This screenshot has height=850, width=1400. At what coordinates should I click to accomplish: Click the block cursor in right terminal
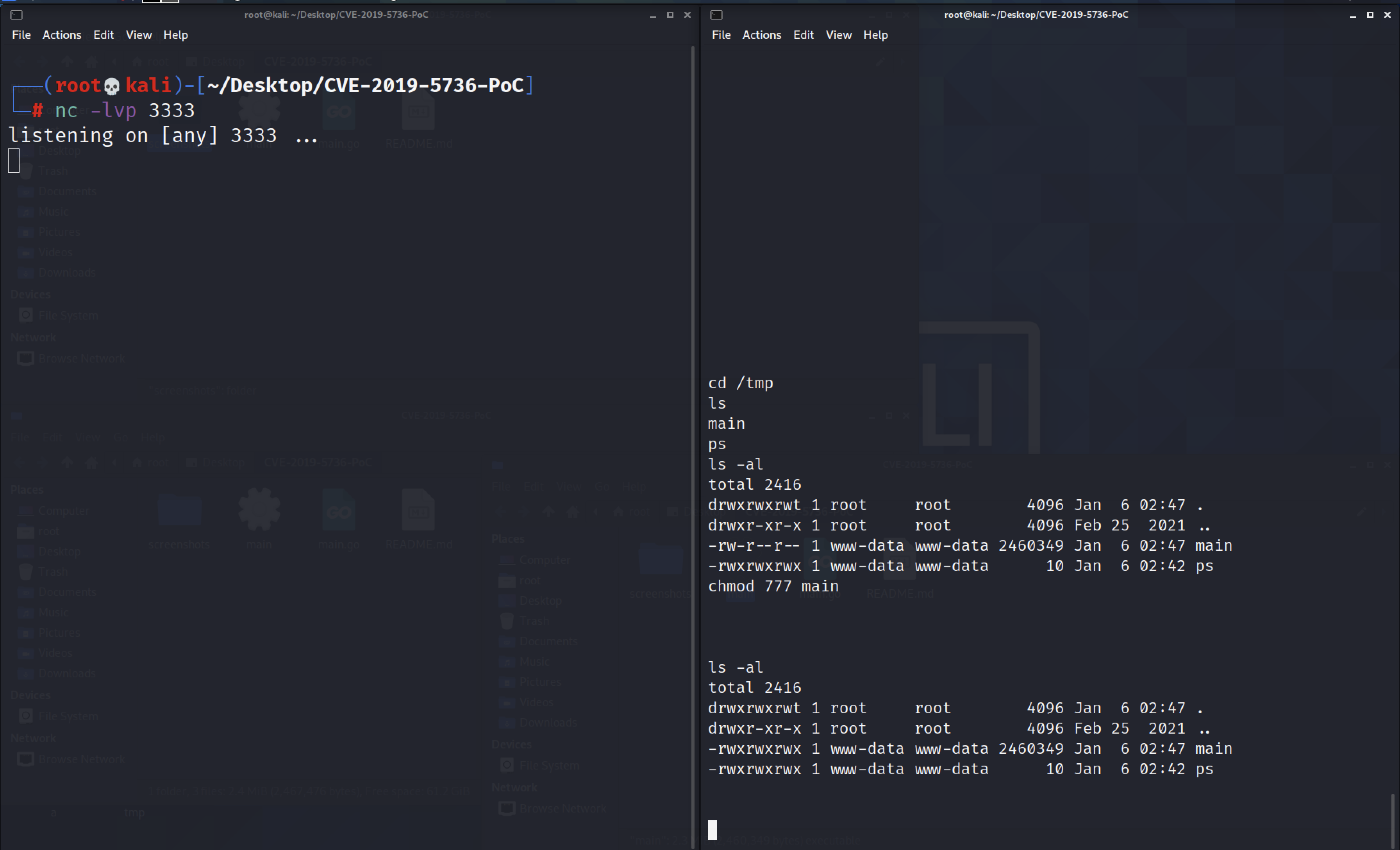[712, 830]
